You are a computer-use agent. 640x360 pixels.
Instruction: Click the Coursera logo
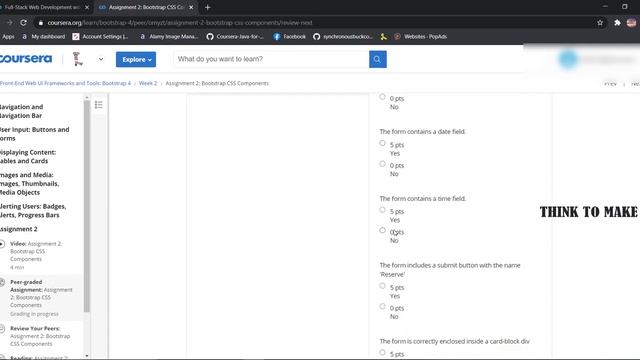click(26, 59)
